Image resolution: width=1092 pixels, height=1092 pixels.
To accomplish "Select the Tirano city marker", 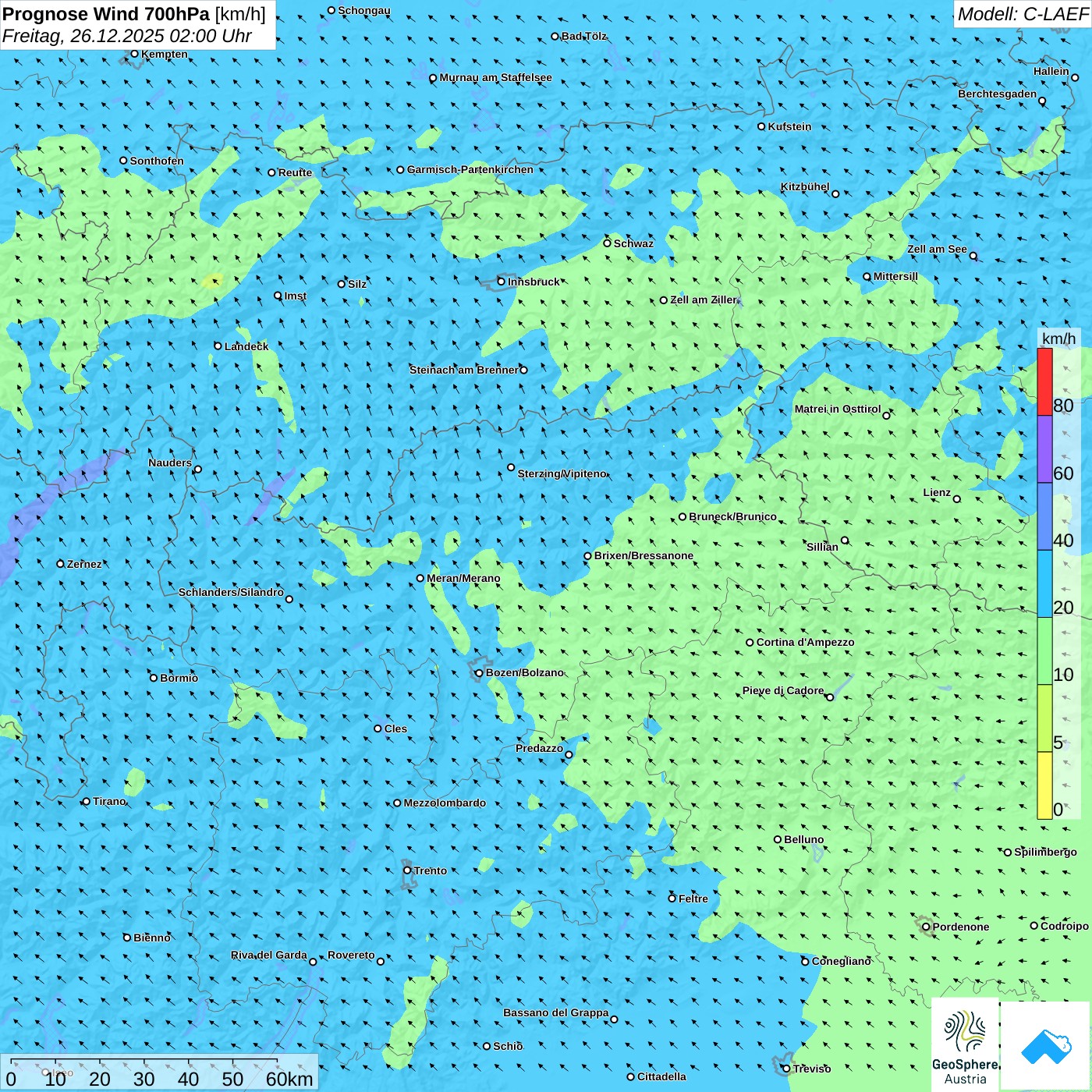I will [x=87, y=801].
